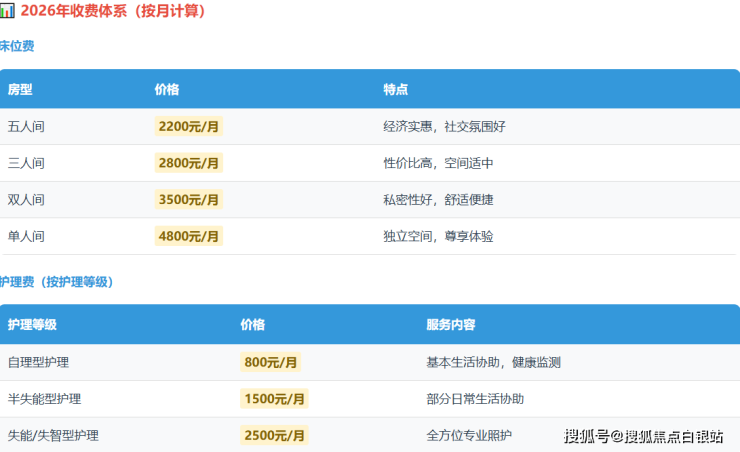Click the 护理等级 column header
The image size is (740, 452).
tap(32, 325)
